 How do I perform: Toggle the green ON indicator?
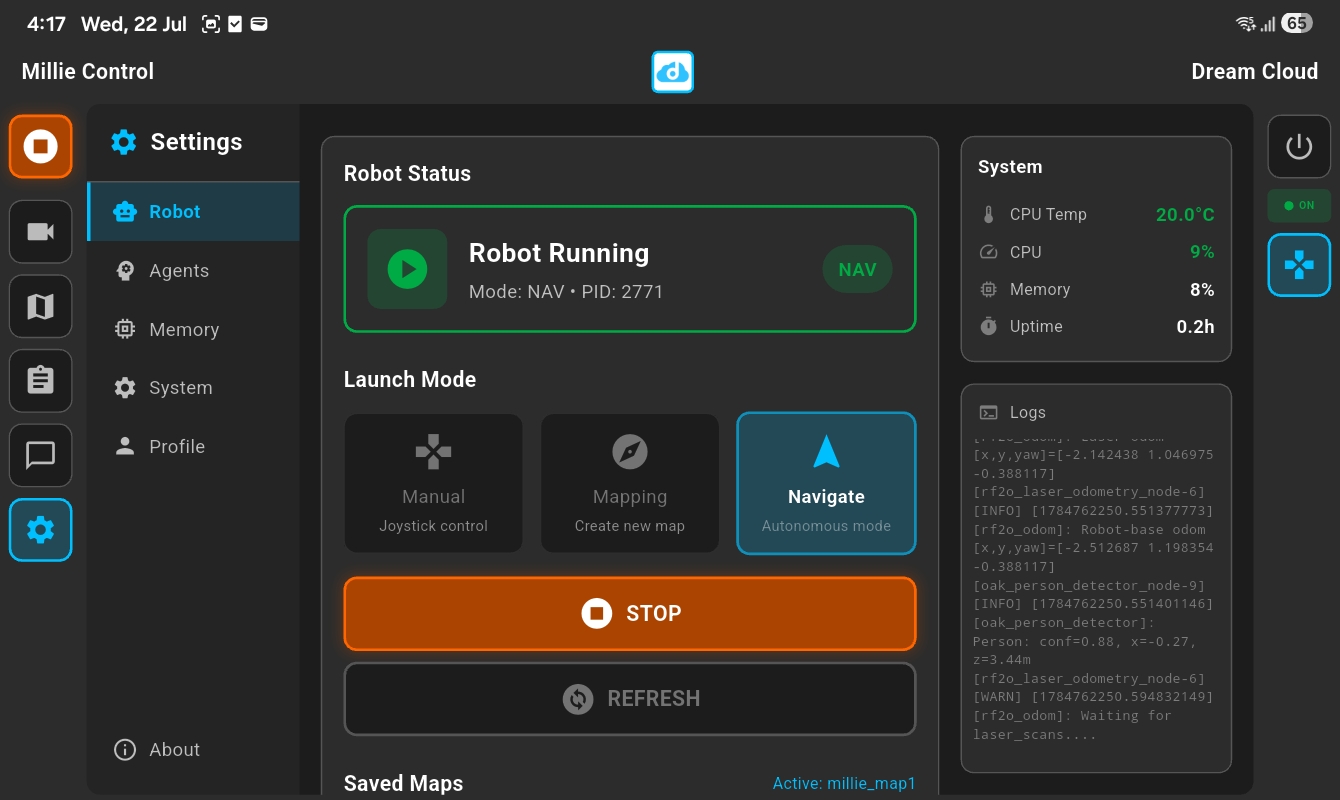(1299, 205)
